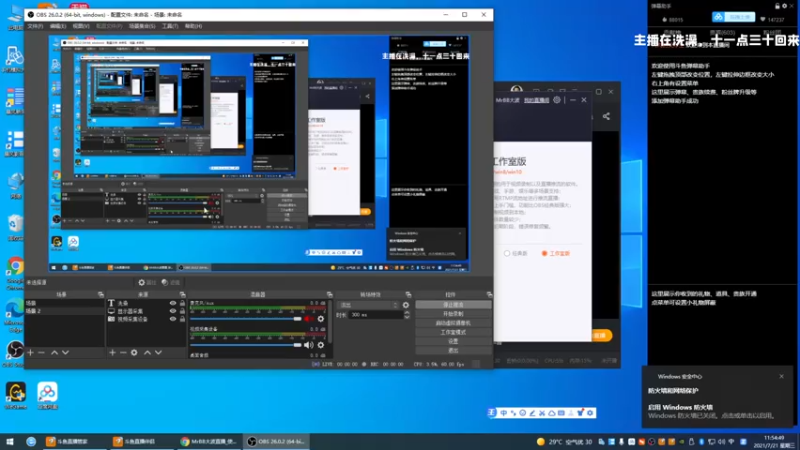Click the lock icon in 弹幕助手 panel
The width and height of the screenshot is (800, 450).
[x=777, y=6]
